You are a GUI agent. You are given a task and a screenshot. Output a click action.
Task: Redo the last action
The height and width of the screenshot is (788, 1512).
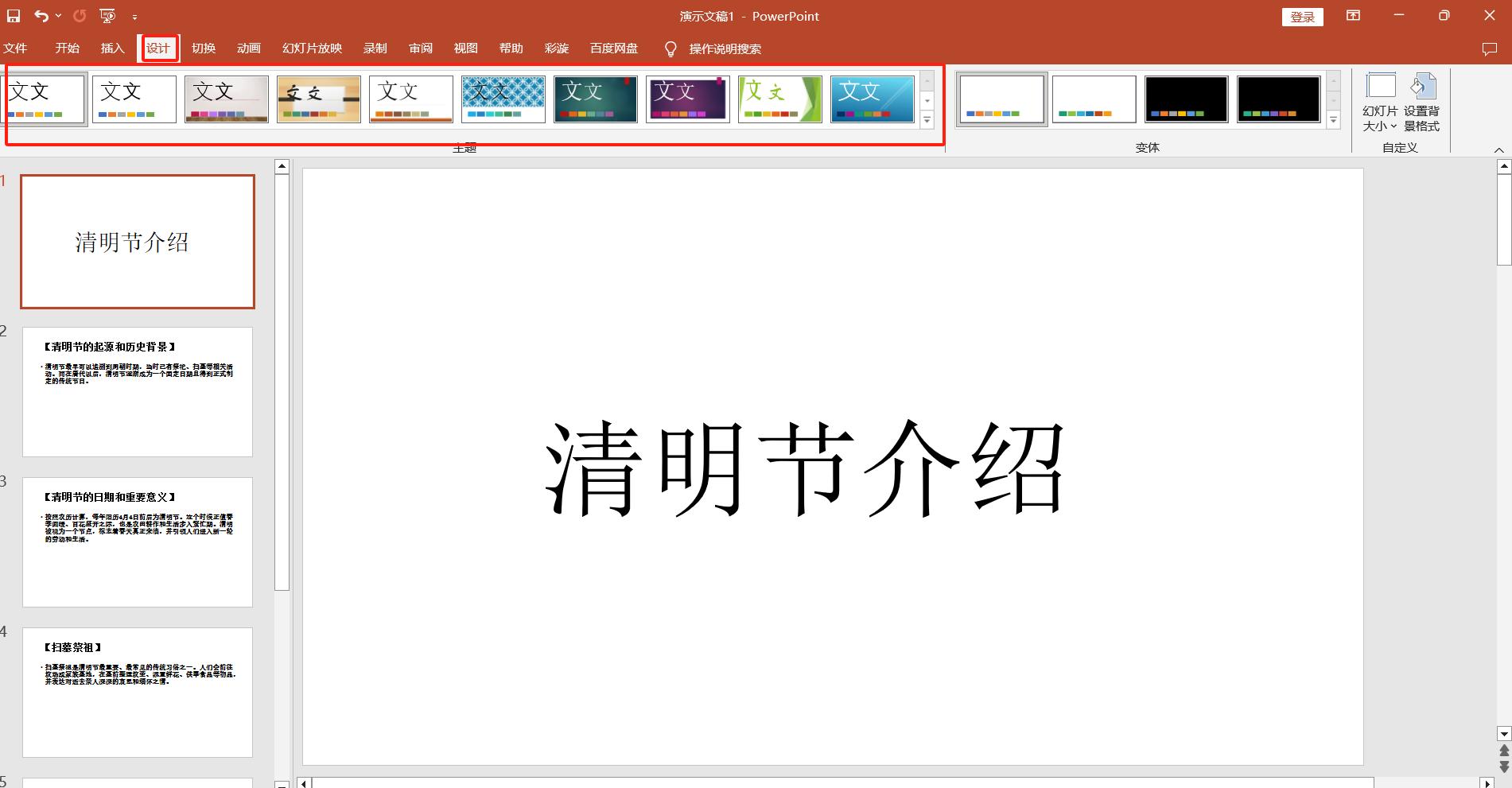coord(78,16)
